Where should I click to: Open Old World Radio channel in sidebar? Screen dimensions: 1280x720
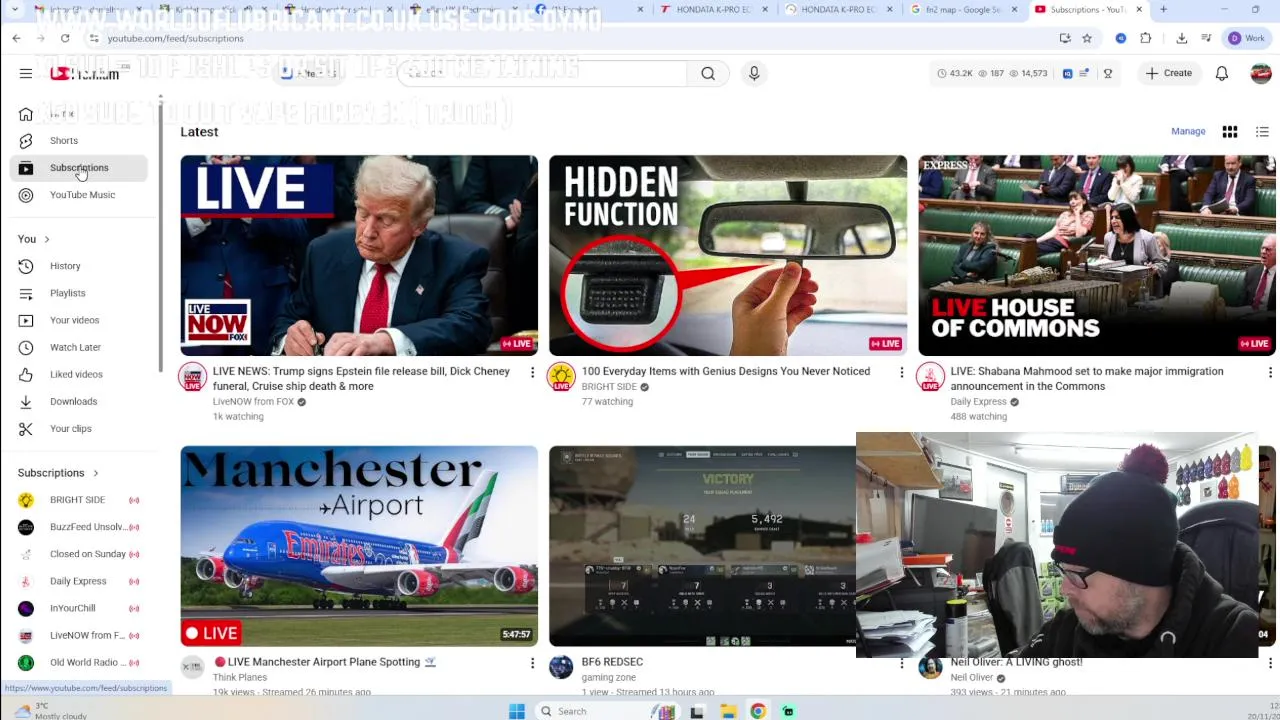click(x=80, y=662)
